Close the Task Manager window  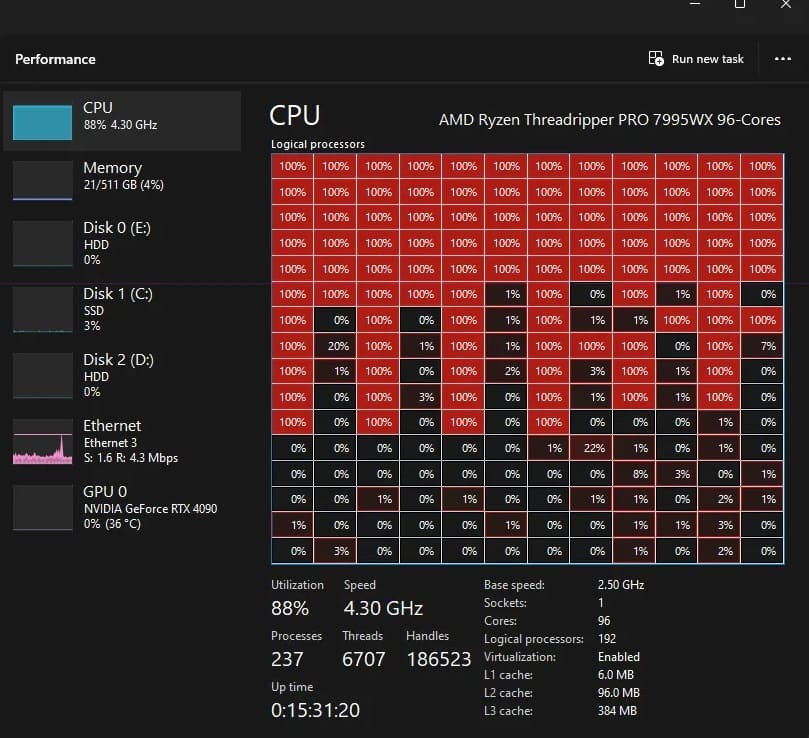pos(785,4)
